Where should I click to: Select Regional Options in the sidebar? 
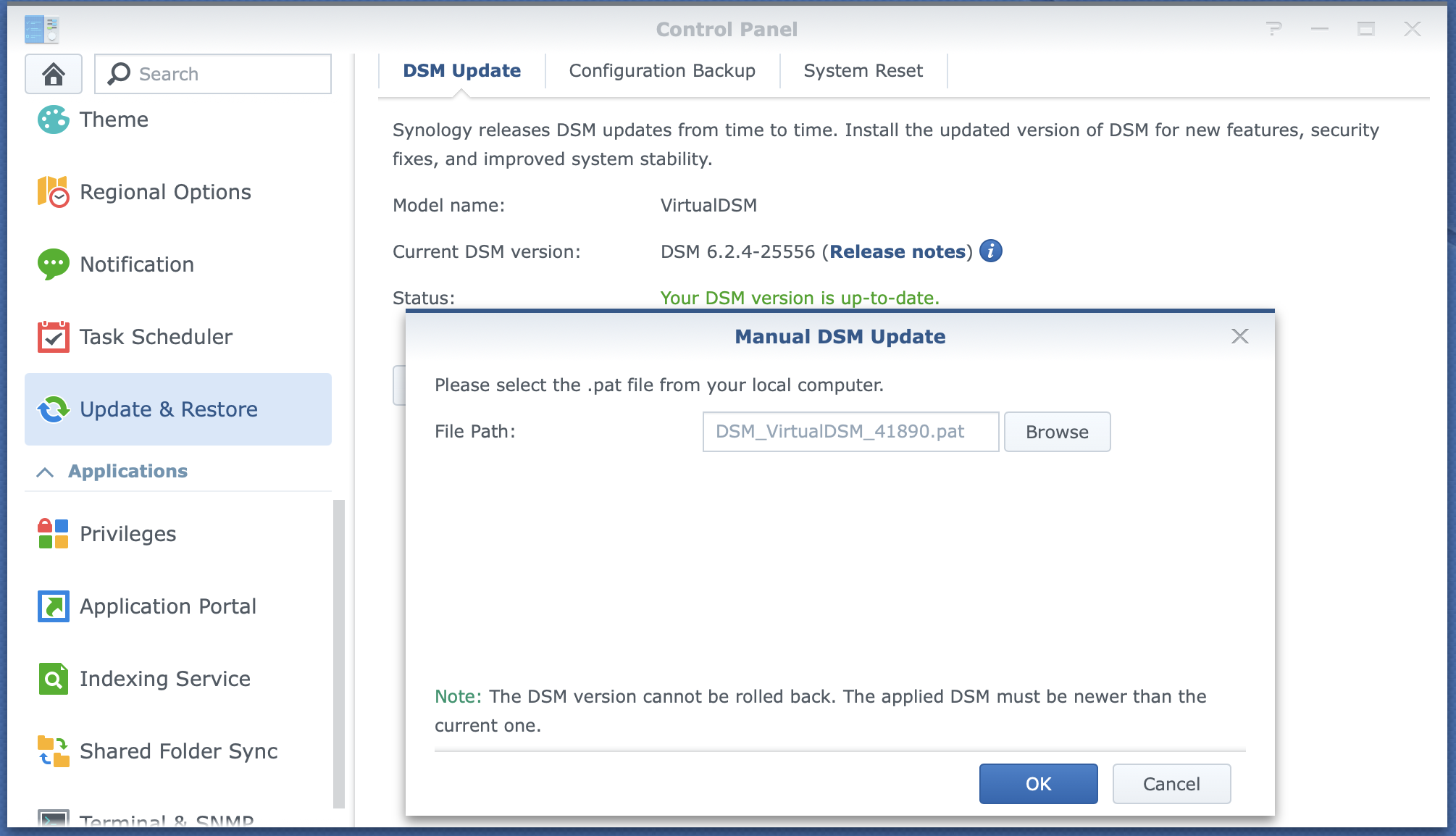[x=178, y=192]
